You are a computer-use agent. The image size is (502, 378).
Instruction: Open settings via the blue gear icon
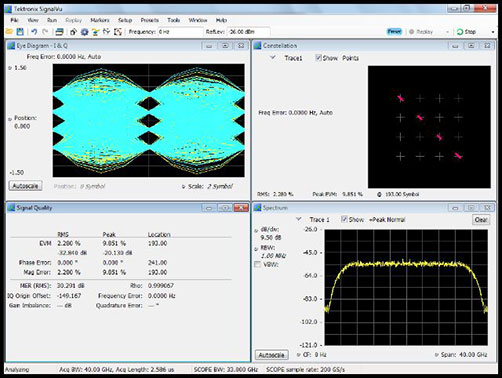(x=85, y=32)
